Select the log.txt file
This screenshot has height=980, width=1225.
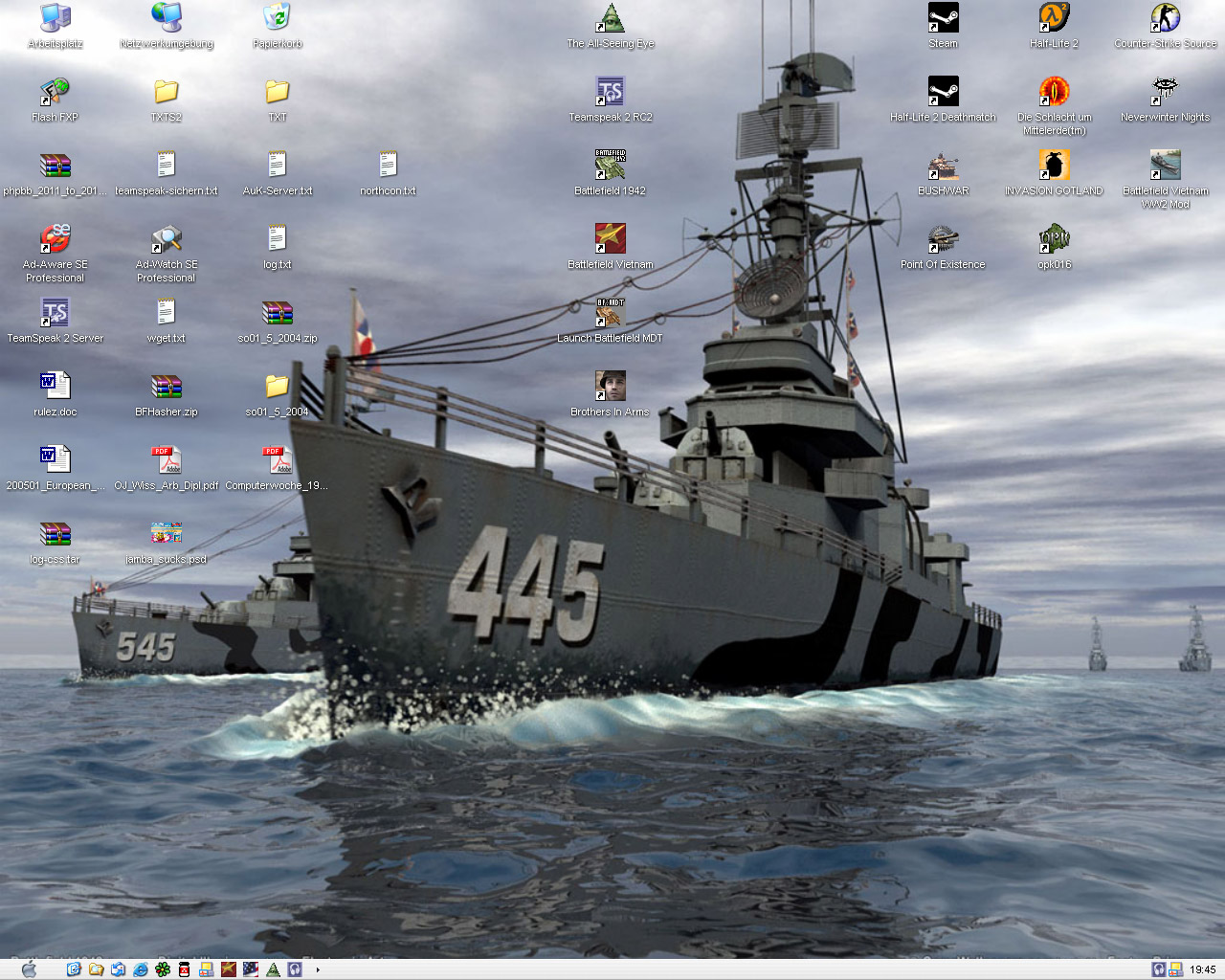coord(278,247)
